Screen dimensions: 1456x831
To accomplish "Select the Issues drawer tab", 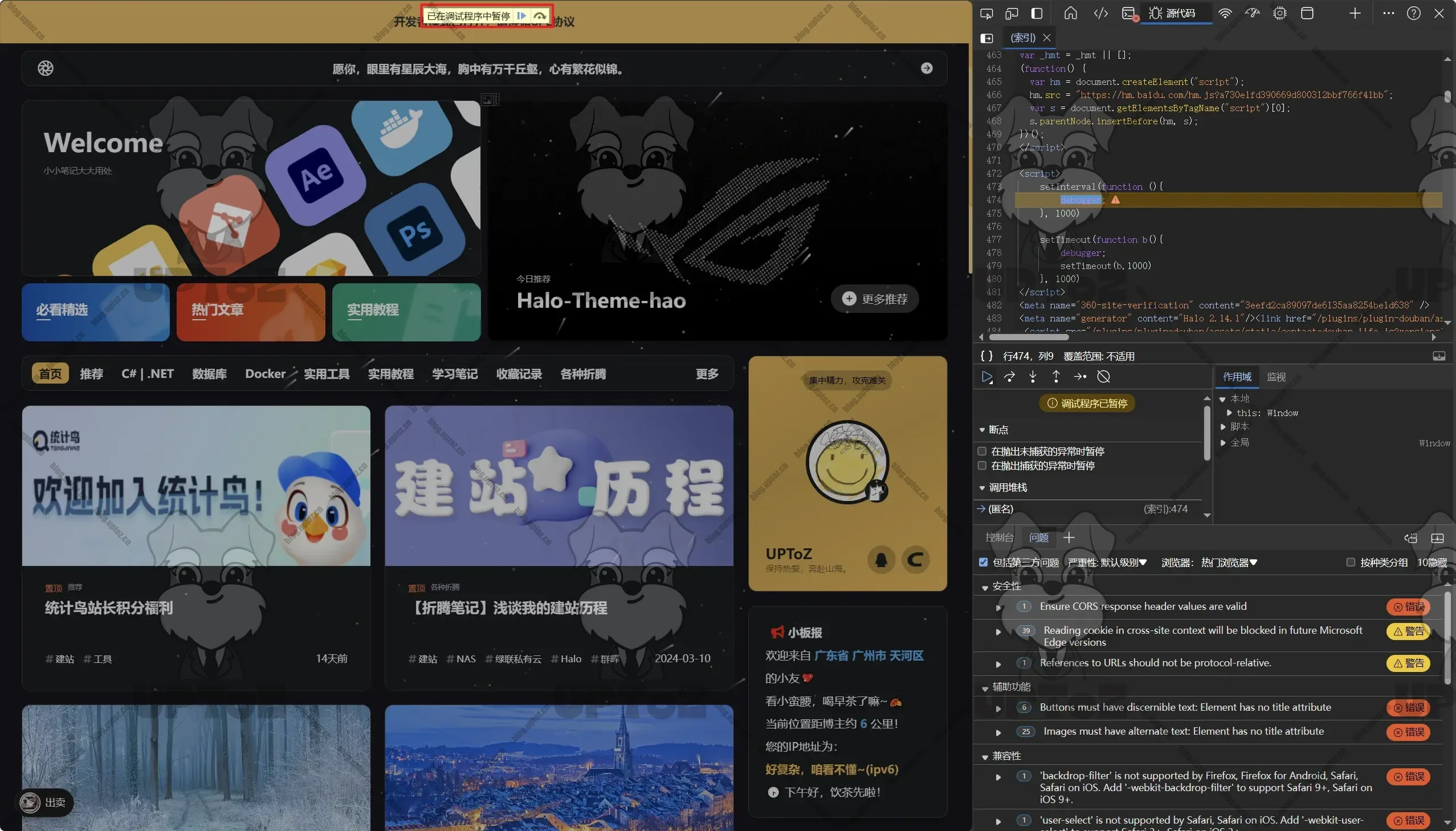I will 1038,537.
